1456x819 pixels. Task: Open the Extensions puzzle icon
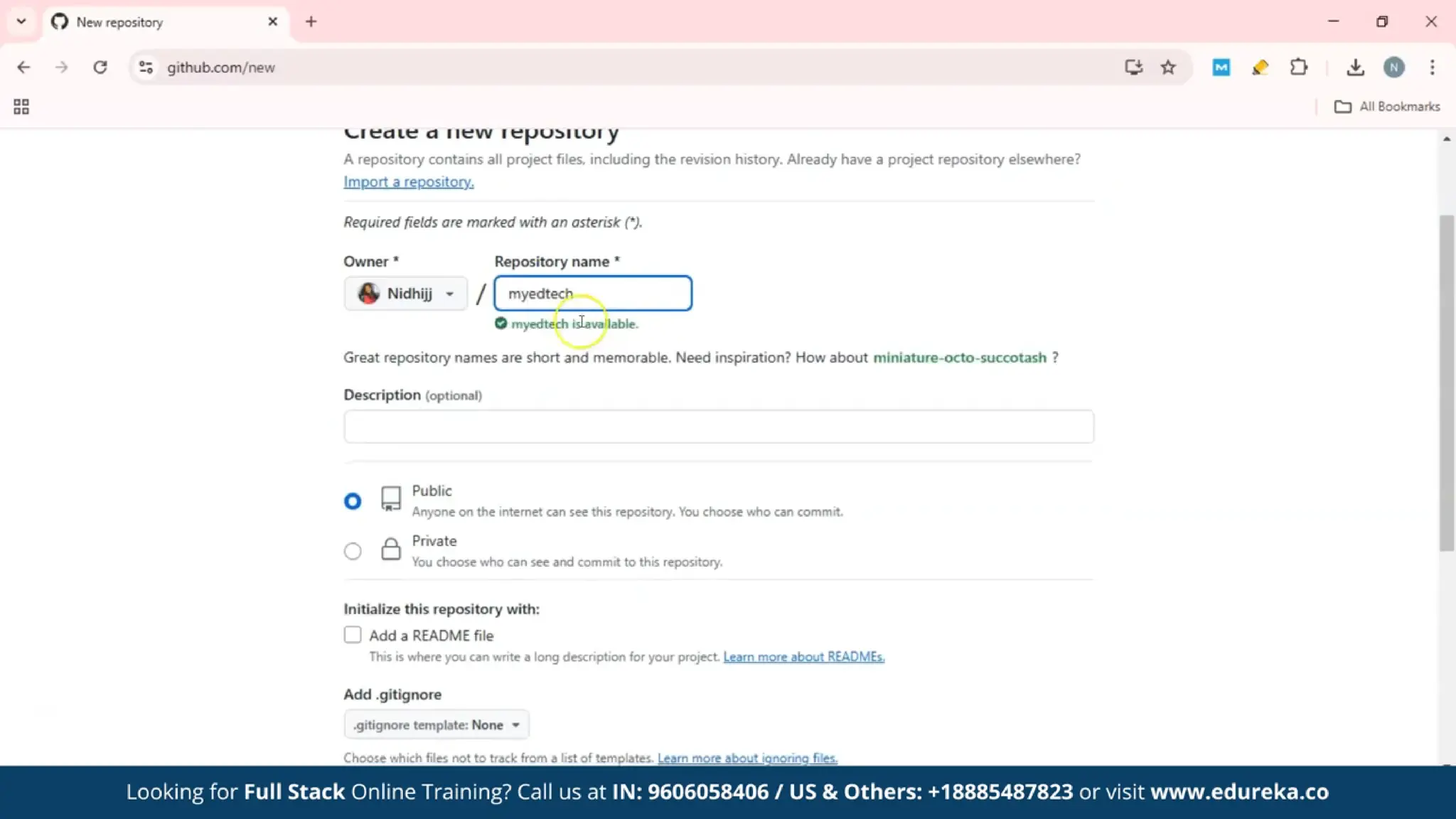1299,68
